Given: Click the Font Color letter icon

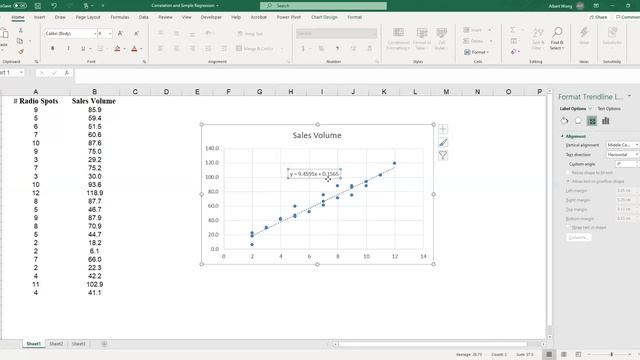Looking at the screenshot, I should (x=134, y=49).
